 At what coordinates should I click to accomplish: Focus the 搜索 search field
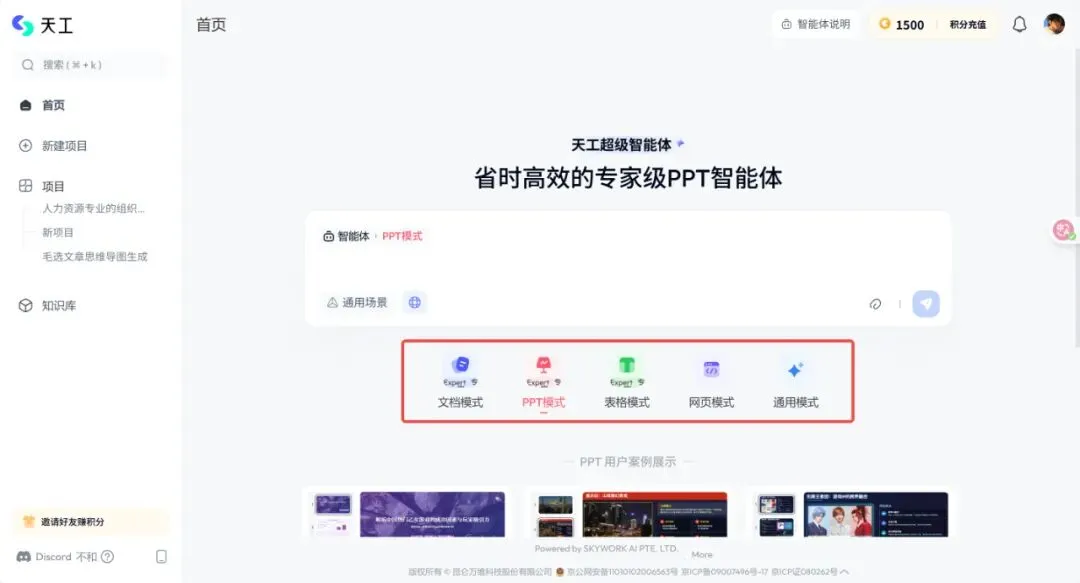[x=90, y=65]
